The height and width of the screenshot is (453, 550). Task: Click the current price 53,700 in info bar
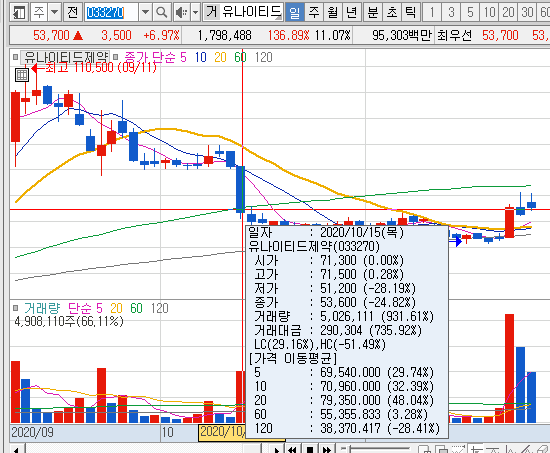pos(51,35)
